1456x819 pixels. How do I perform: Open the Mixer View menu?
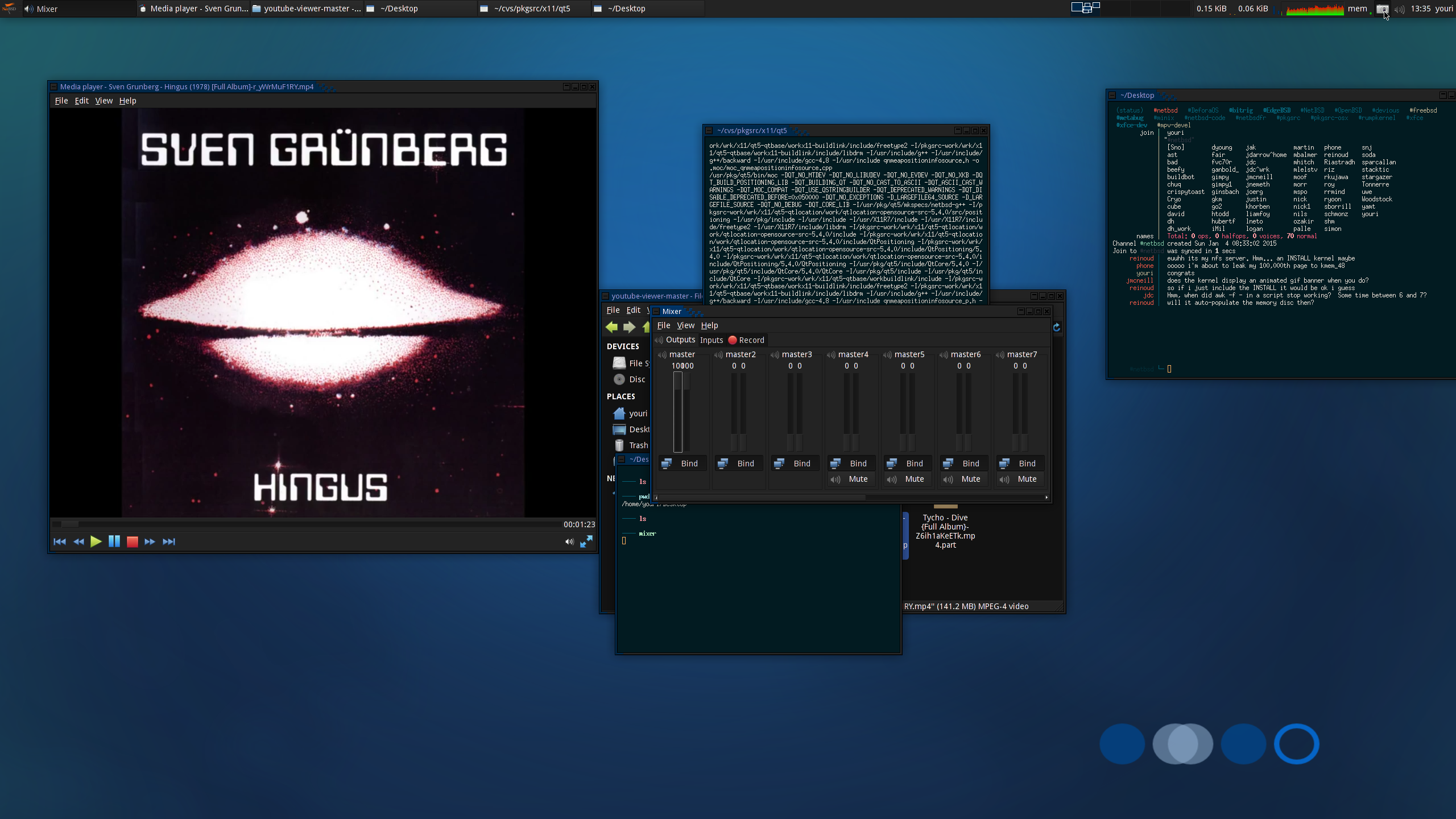(x=686, y=325)
